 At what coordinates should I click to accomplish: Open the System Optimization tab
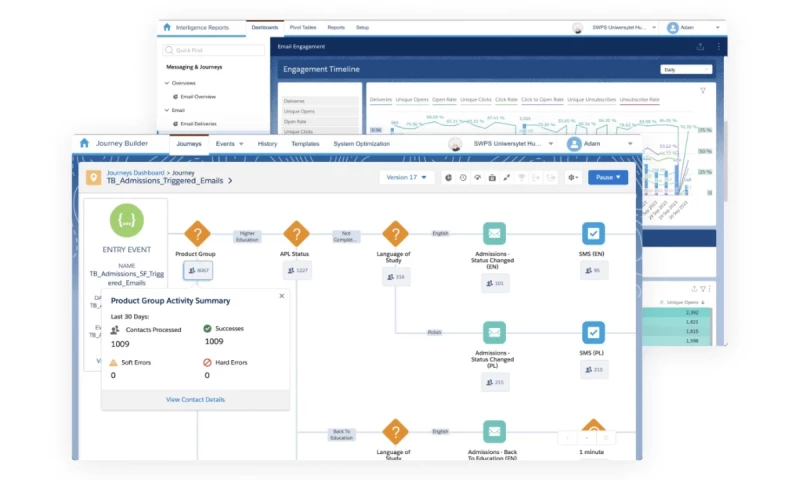[361, 144]
